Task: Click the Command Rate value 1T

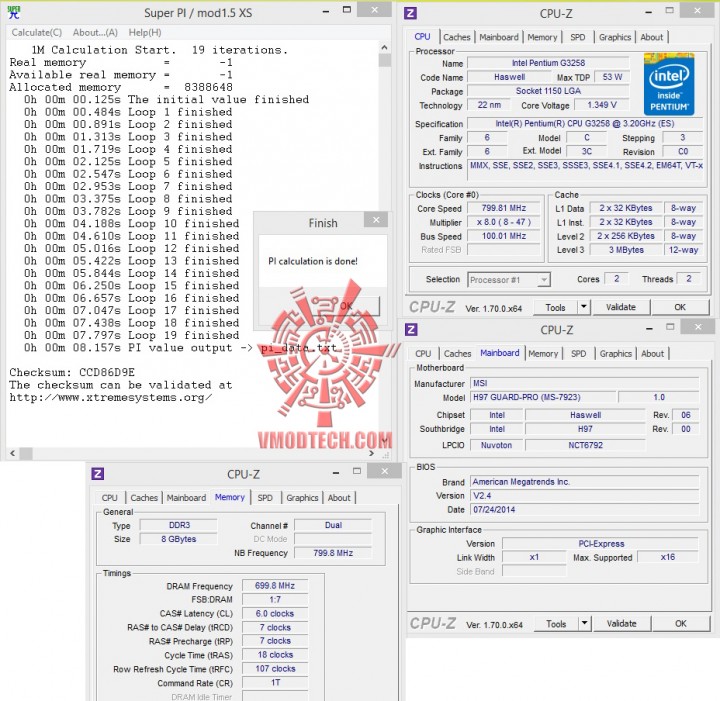Action: point(275,683)
